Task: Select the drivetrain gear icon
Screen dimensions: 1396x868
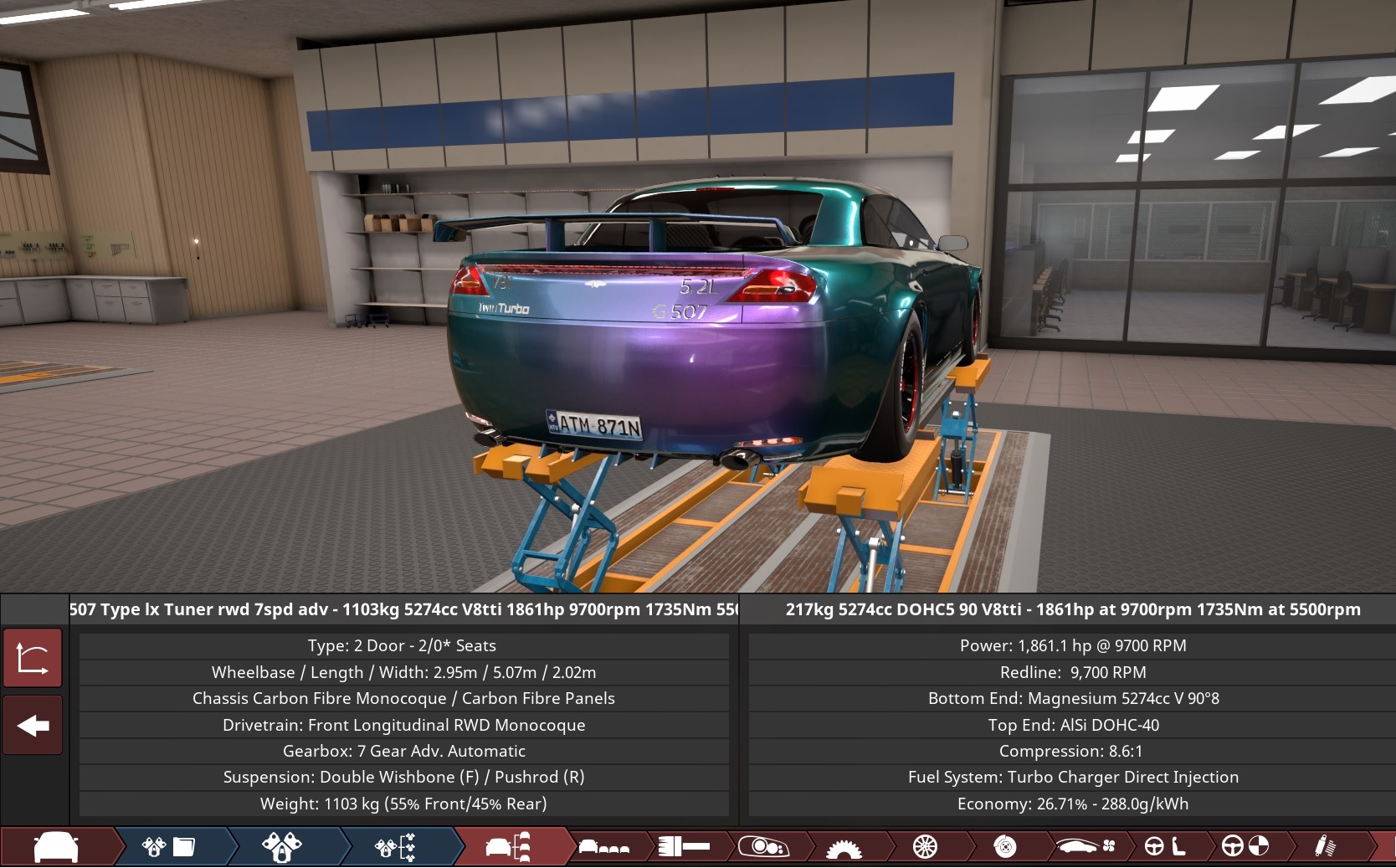Action: [848, 846]
